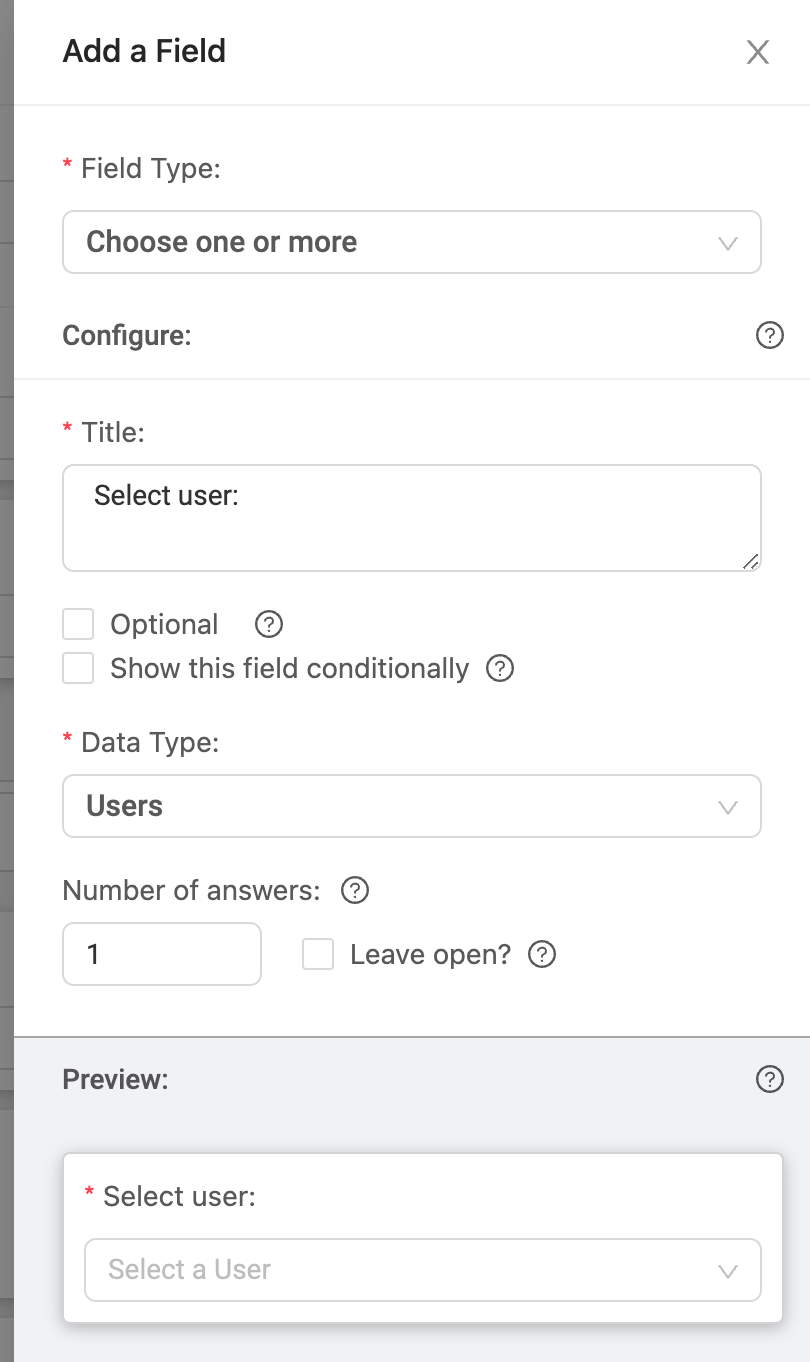Close the Add a Field panel
The height and width of the screenshot is (1362, 810).
tap(758, 52)
